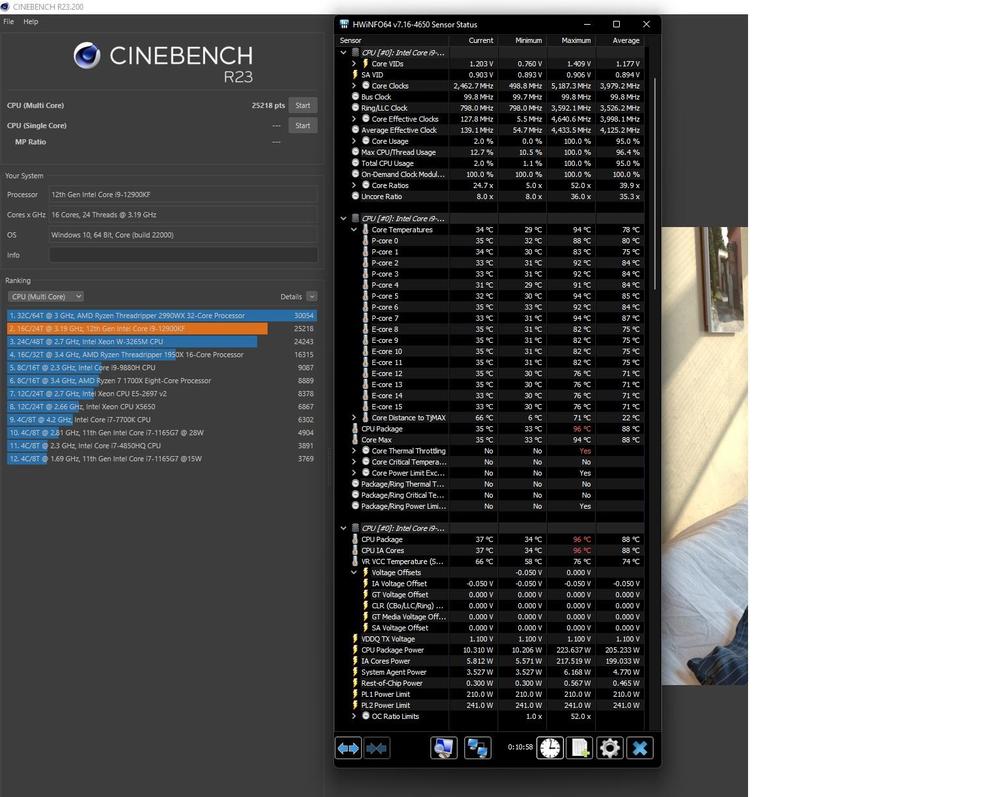This screenshot has height=797, width=1000.
Task: Click the expand columns double-arrow icon
Action: coord(348,748)
